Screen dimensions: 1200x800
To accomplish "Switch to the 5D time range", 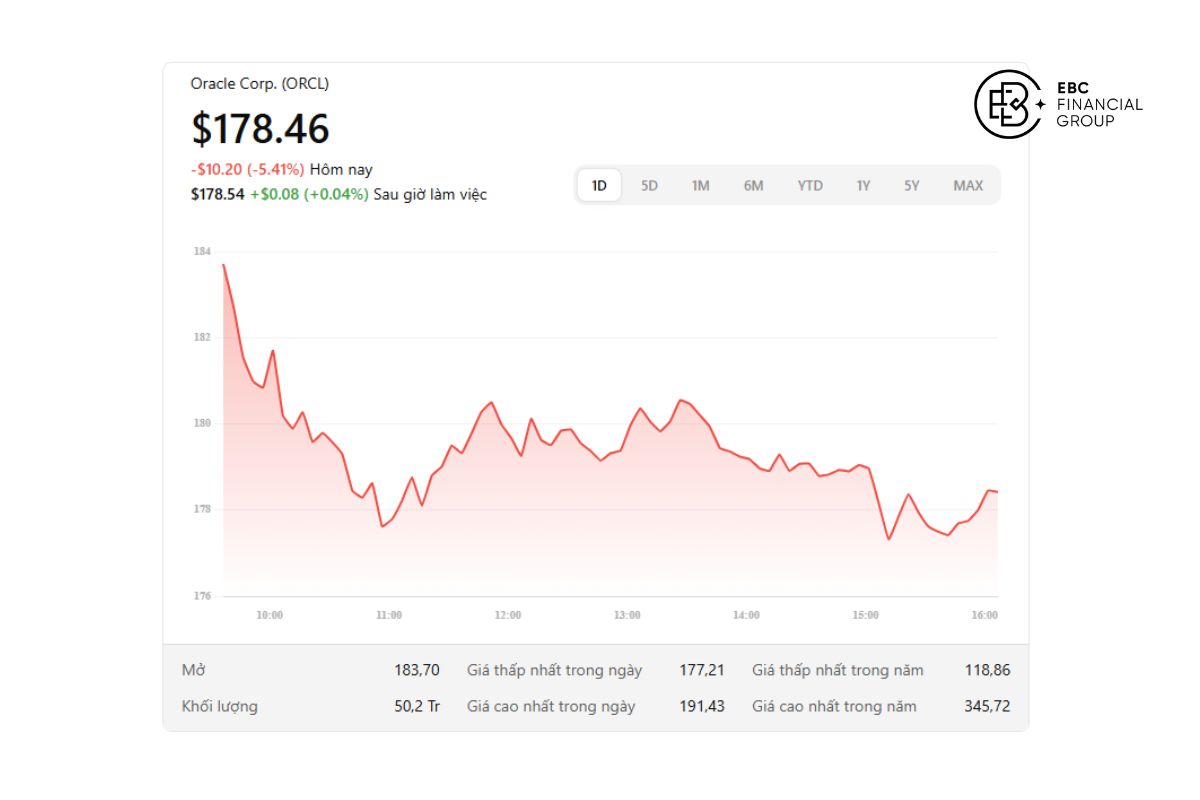I will [649, 185].
